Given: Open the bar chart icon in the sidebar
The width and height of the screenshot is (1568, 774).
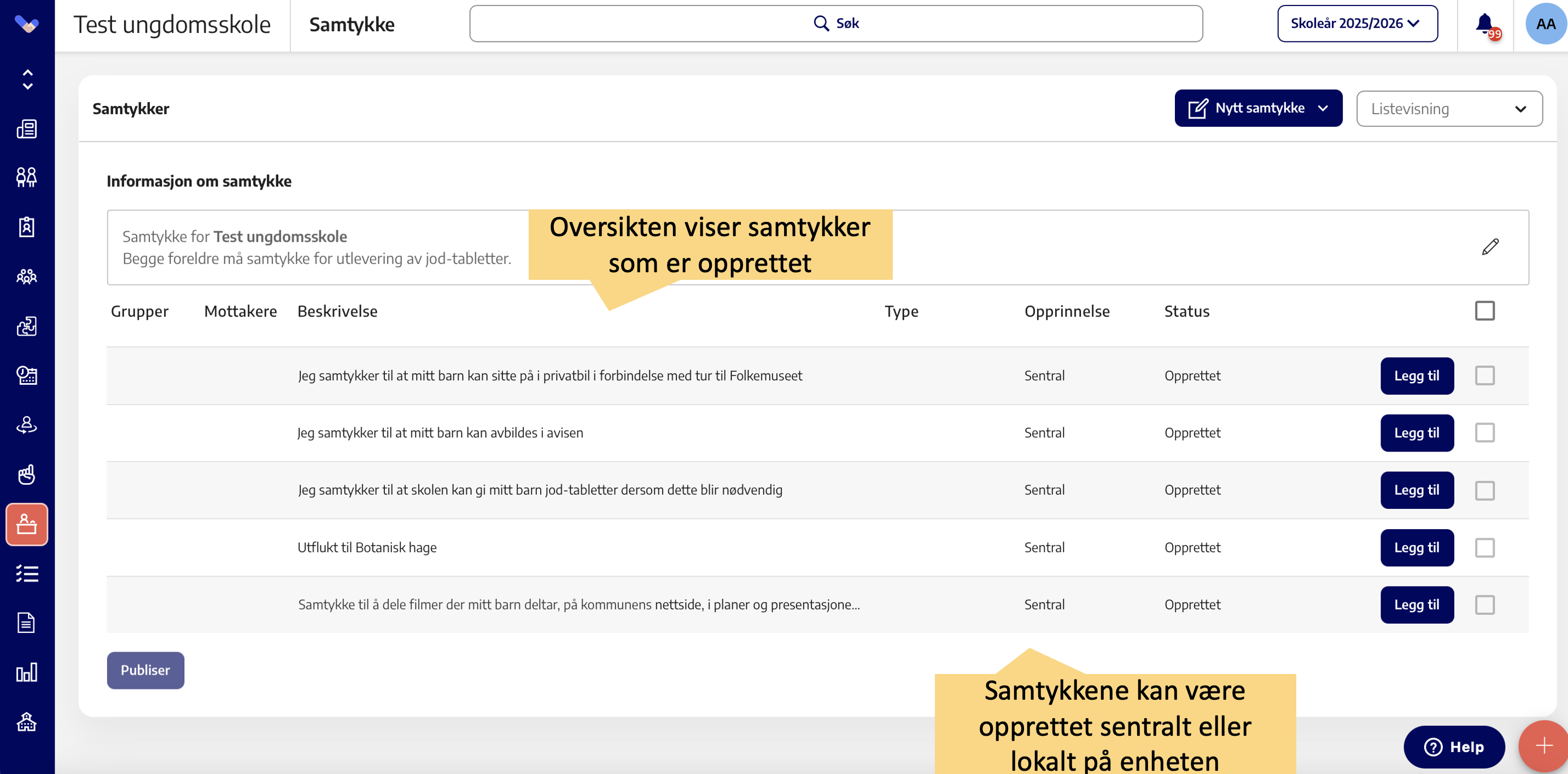Looking at the screenshot, I should (x=27, y=672).
